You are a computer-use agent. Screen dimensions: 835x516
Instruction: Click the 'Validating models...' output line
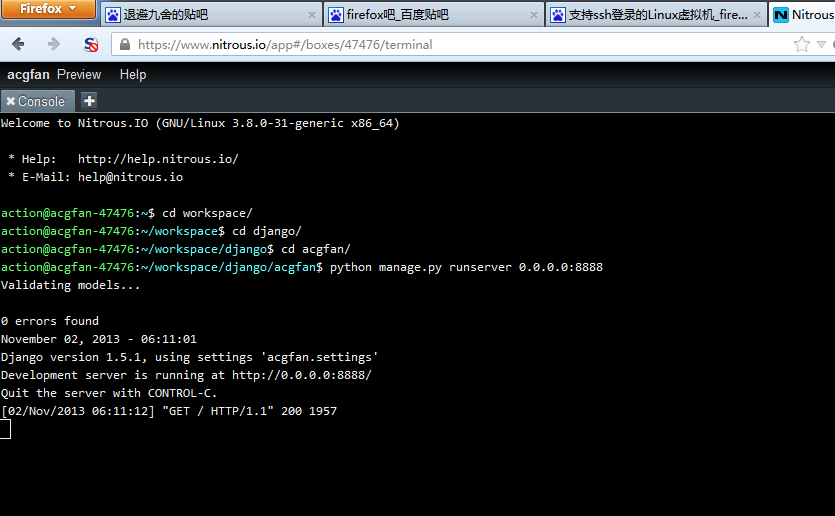[x=70, y=285]
